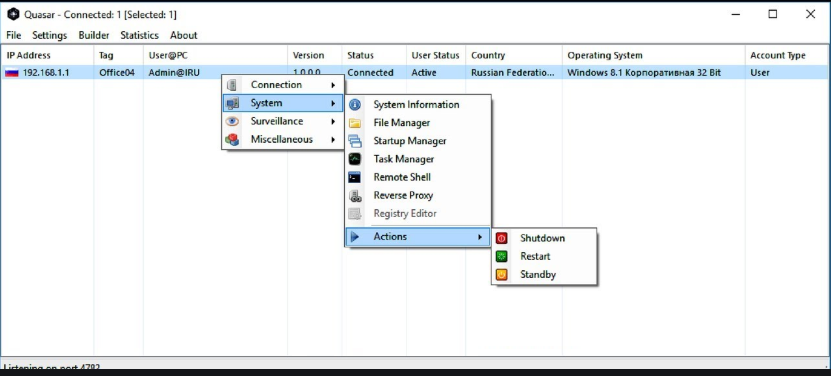
Task: Click the Windows 8.1 operating system cell
Action: [644, 73]
